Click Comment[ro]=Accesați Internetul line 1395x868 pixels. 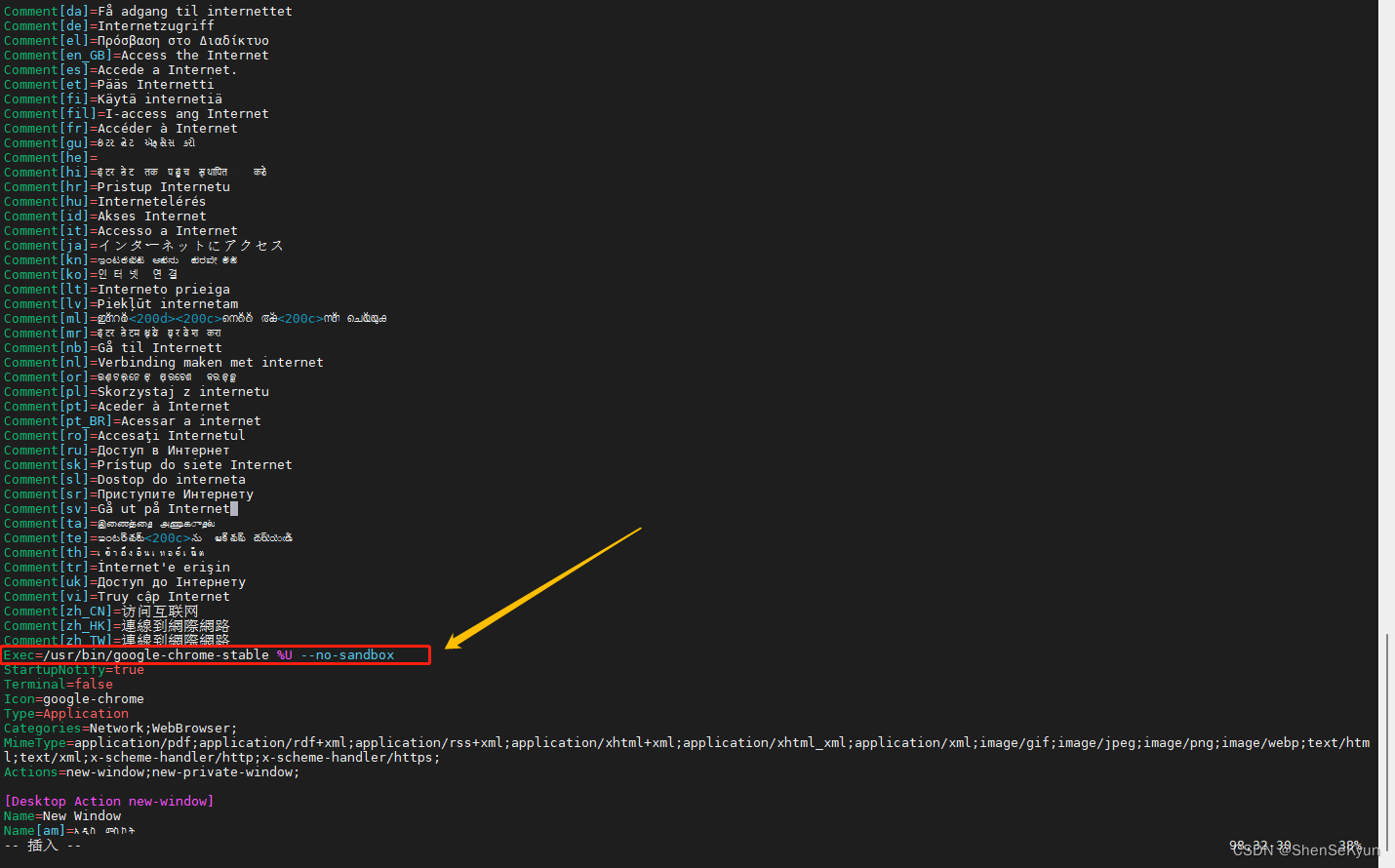pos(124,436)
